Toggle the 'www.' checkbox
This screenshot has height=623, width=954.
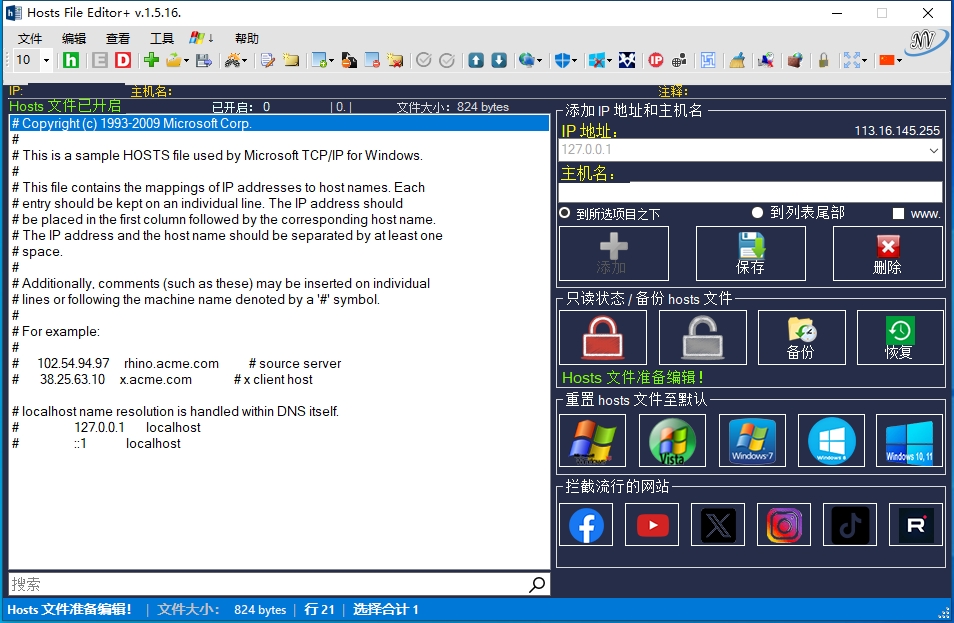pyautogui.click(x=898, y=214)
